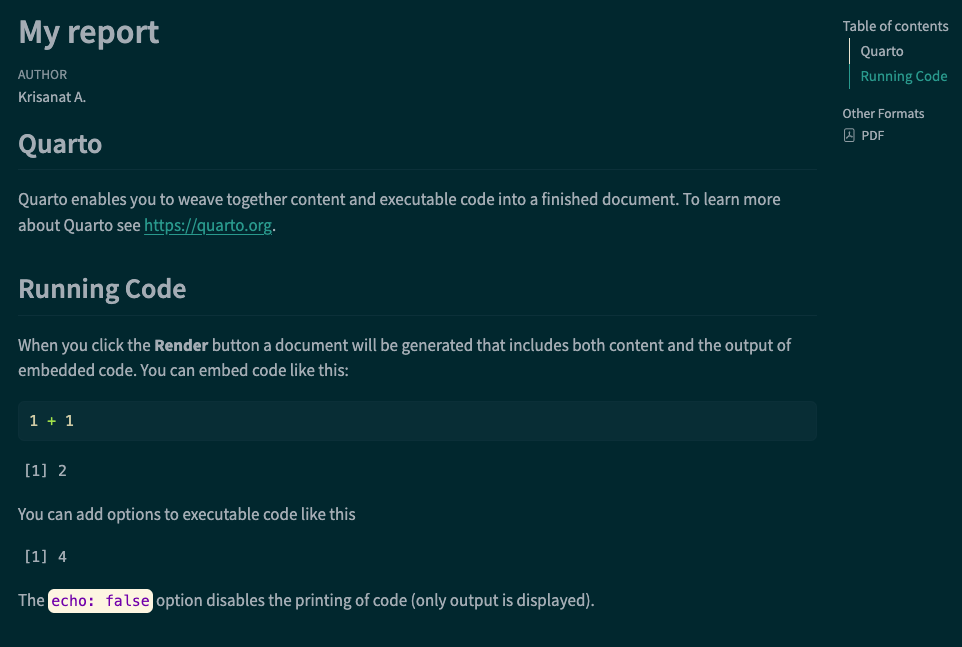Click inside the 1 + 1 code block
Viewport: 962px width, 647px height.
tap(417, 421)
